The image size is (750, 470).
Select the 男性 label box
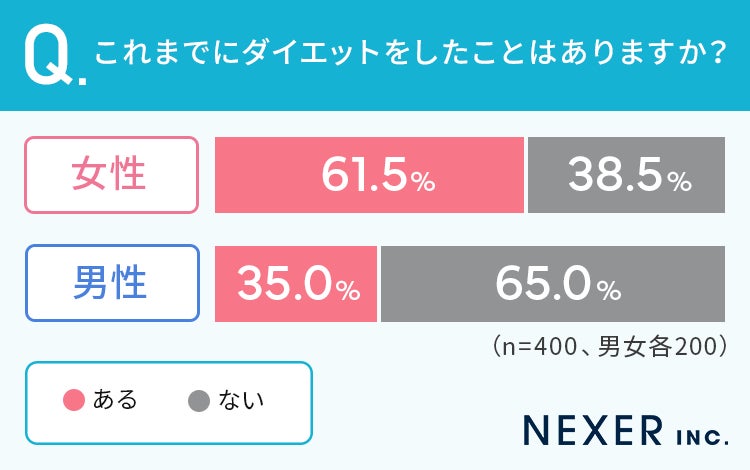tap(112, 283)
